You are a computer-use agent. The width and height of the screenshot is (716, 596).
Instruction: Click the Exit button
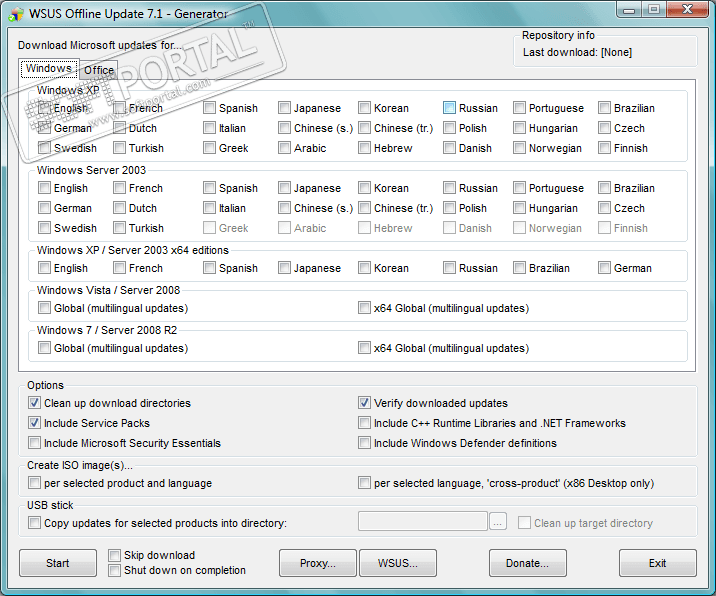658,563
